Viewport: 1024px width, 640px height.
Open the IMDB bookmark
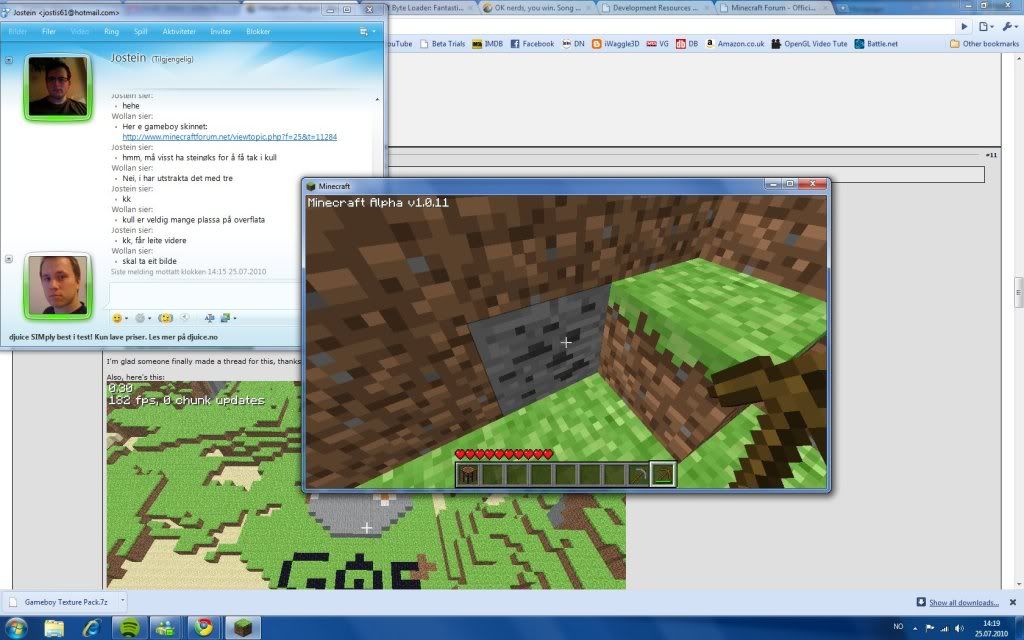click(487, 44)
